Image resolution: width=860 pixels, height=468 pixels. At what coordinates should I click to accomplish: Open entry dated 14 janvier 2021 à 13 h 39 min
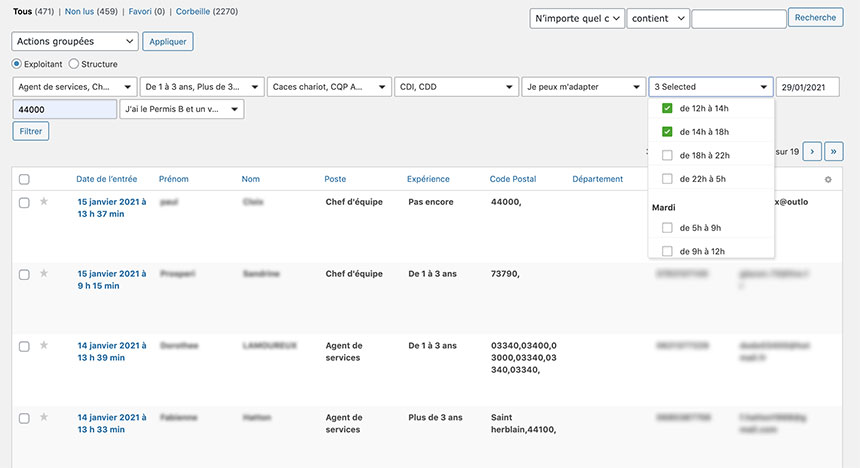coord(112,352)
